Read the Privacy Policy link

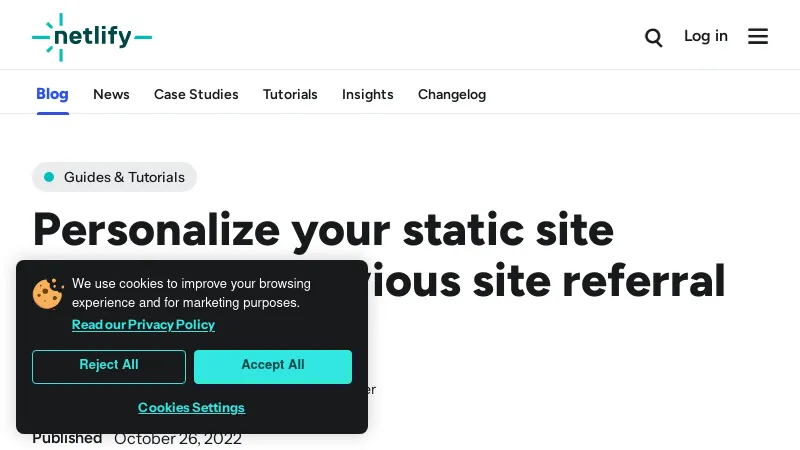point(143,324)
